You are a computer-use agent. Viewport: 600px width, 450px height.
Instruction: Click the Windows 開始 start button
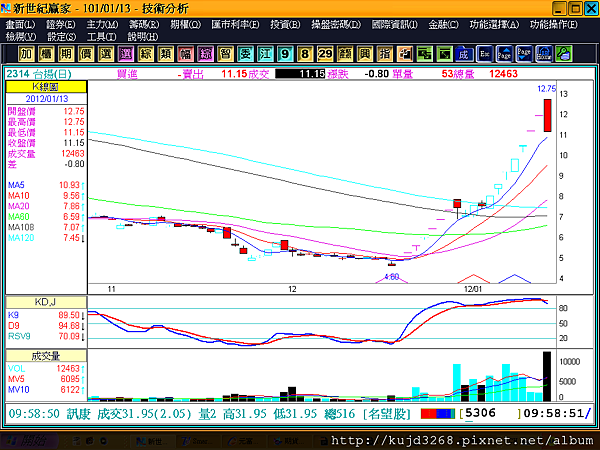(30, 442)
